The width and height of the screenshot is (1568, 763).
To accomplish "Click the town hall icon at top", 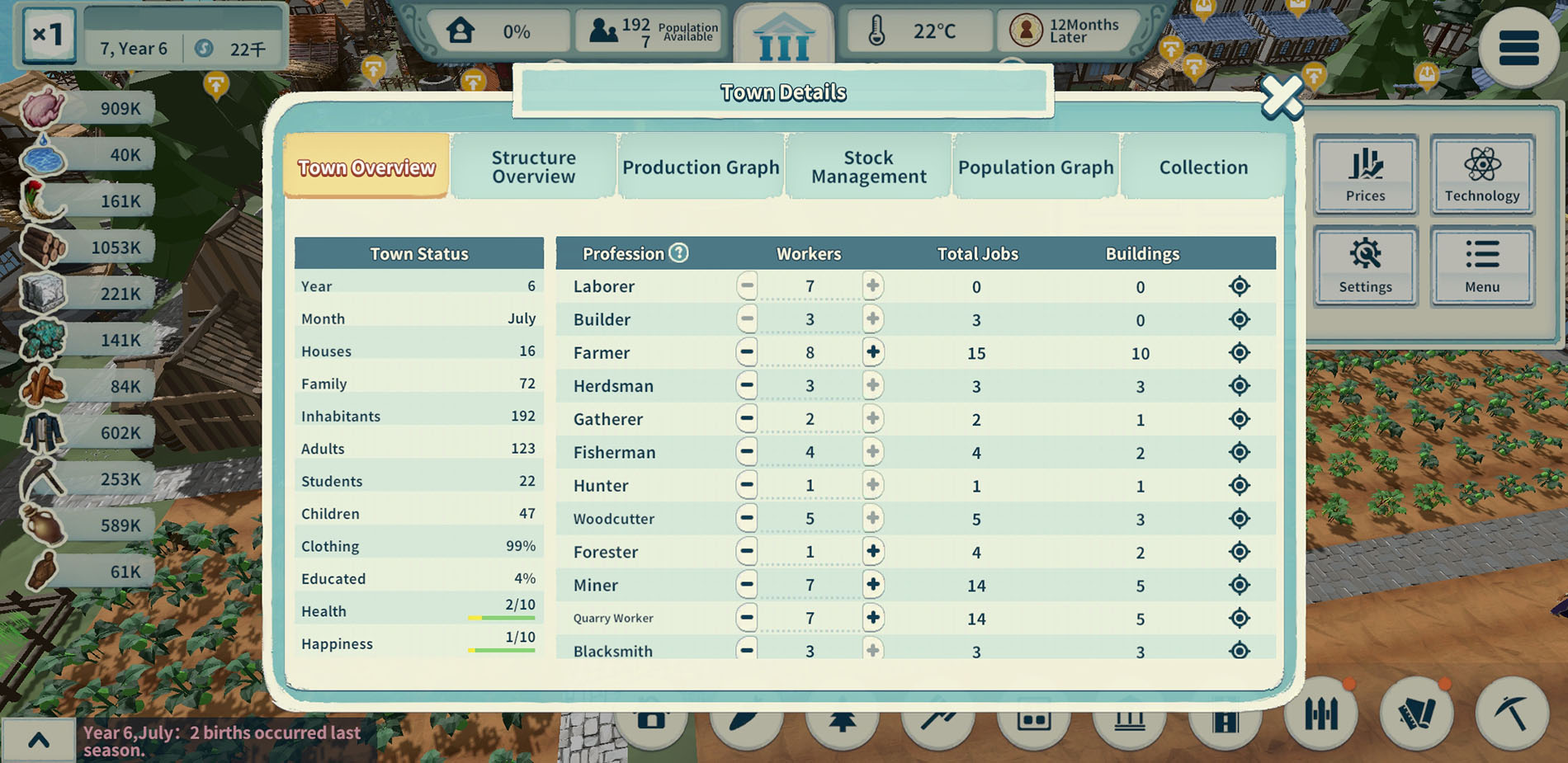I will 783,38.
